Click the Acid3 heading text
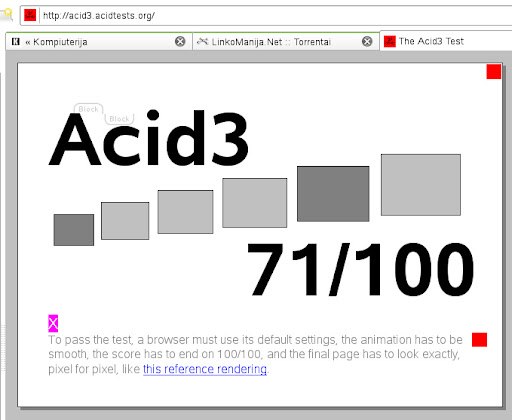This screenshot has width=512, height=420. tap(149, 138)
